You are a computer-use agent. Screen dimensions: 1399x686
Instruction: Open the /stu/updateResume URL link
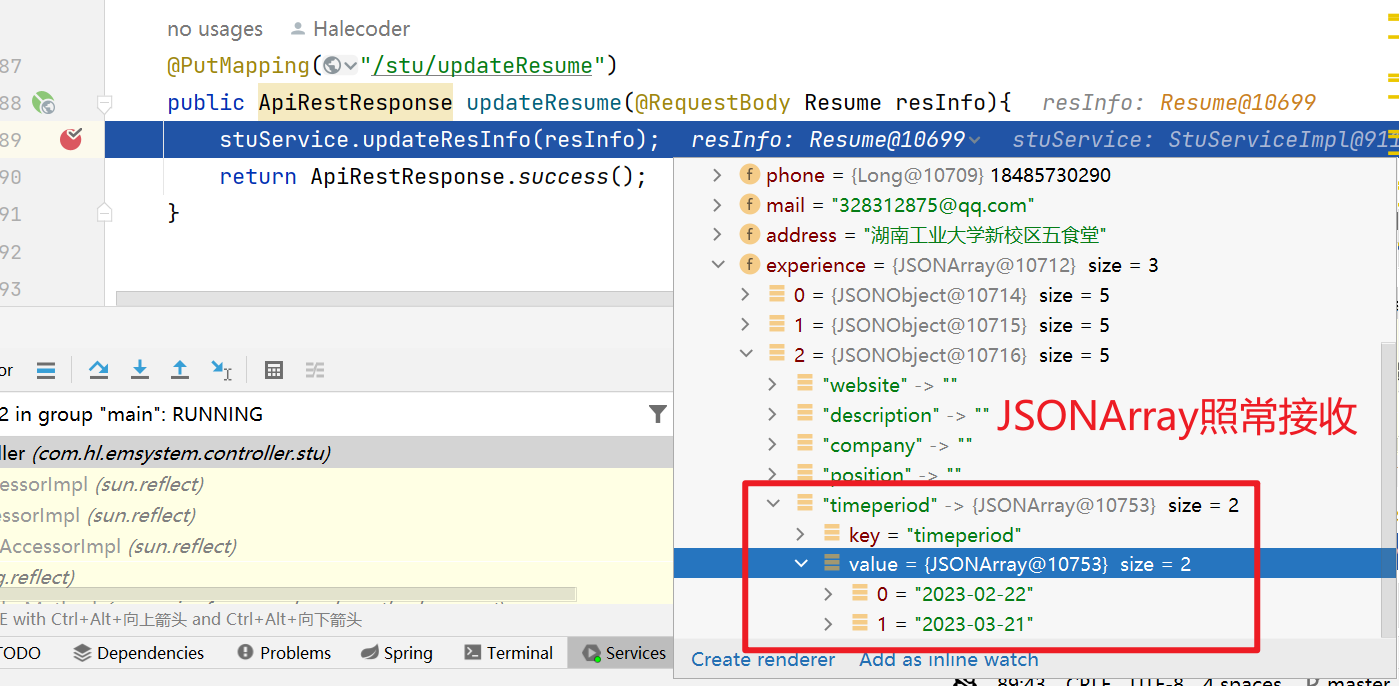[x=483, y=65]
